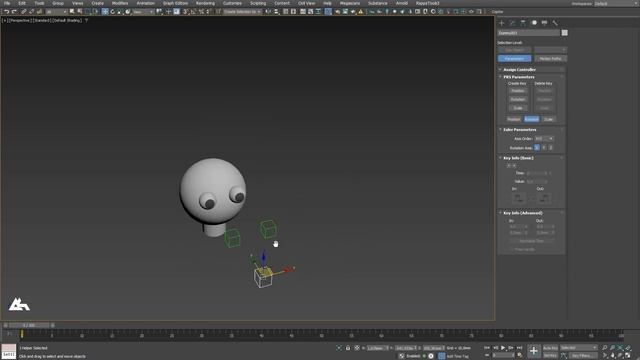Select the Select and Link tool
Image resolution: width=640 pixels, height=360 pixels.
tap(24, 12)
